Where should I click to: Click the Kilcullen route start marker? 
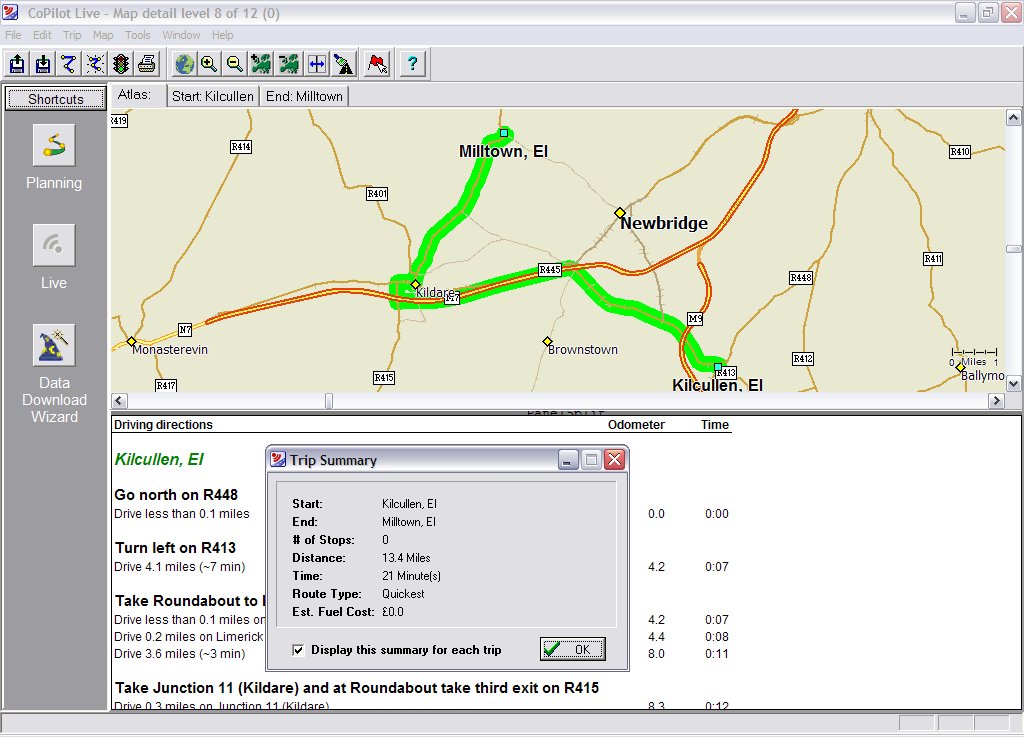click(718, 367)
